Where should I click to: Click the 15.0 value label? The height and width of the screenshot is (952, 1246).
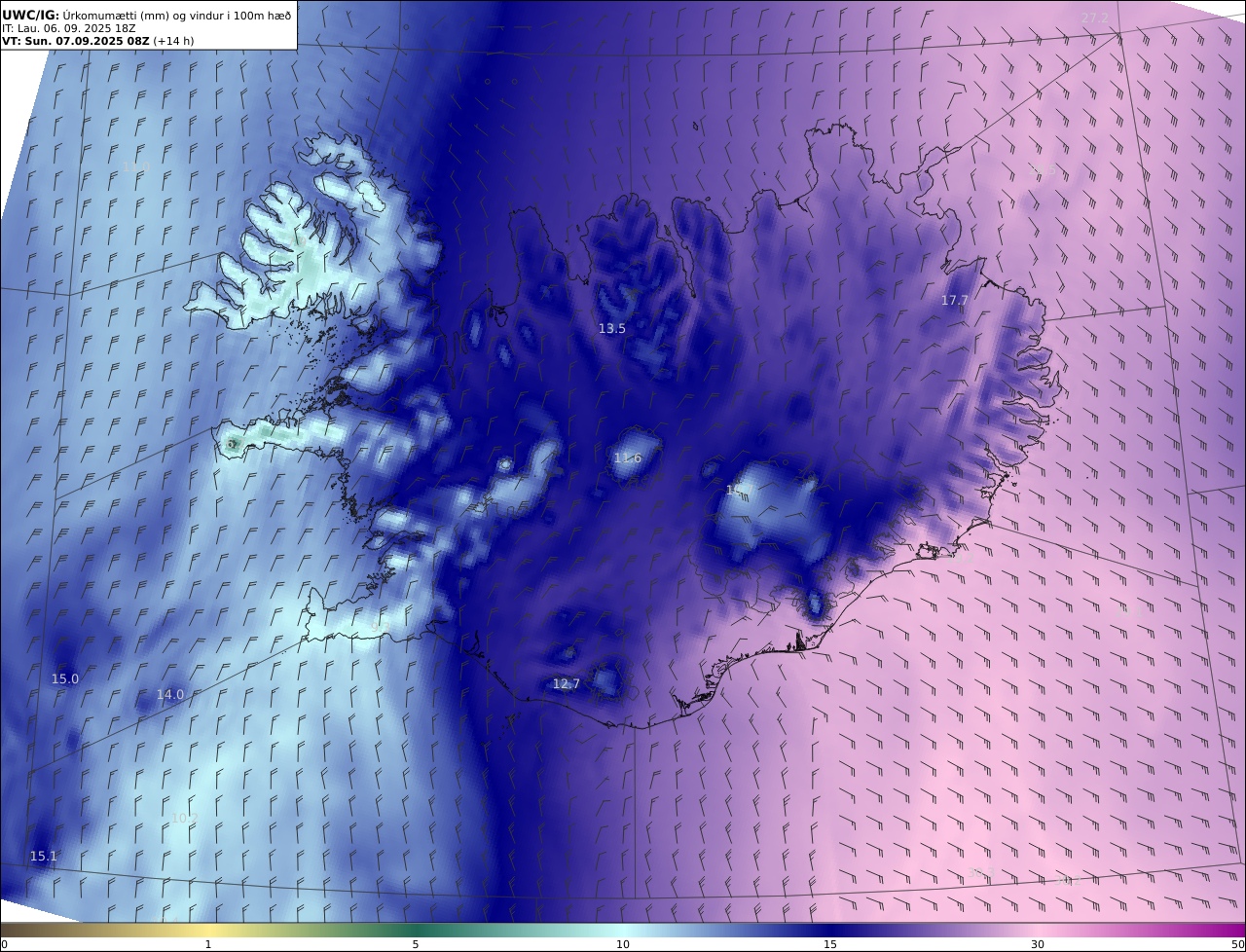65,679
